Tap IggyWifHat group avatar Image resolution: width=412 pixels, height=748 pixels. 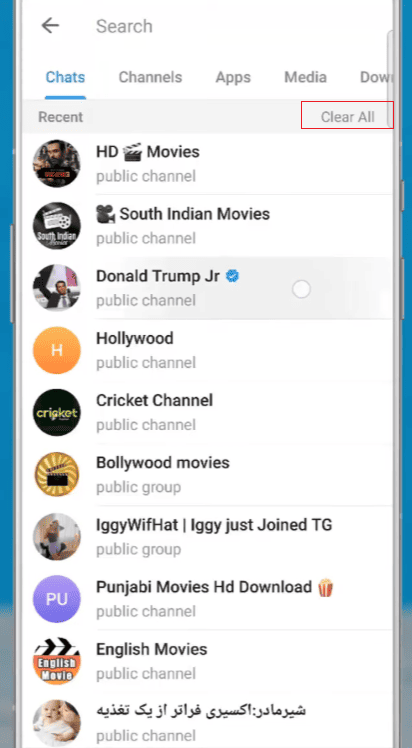[x=57, y=537]
